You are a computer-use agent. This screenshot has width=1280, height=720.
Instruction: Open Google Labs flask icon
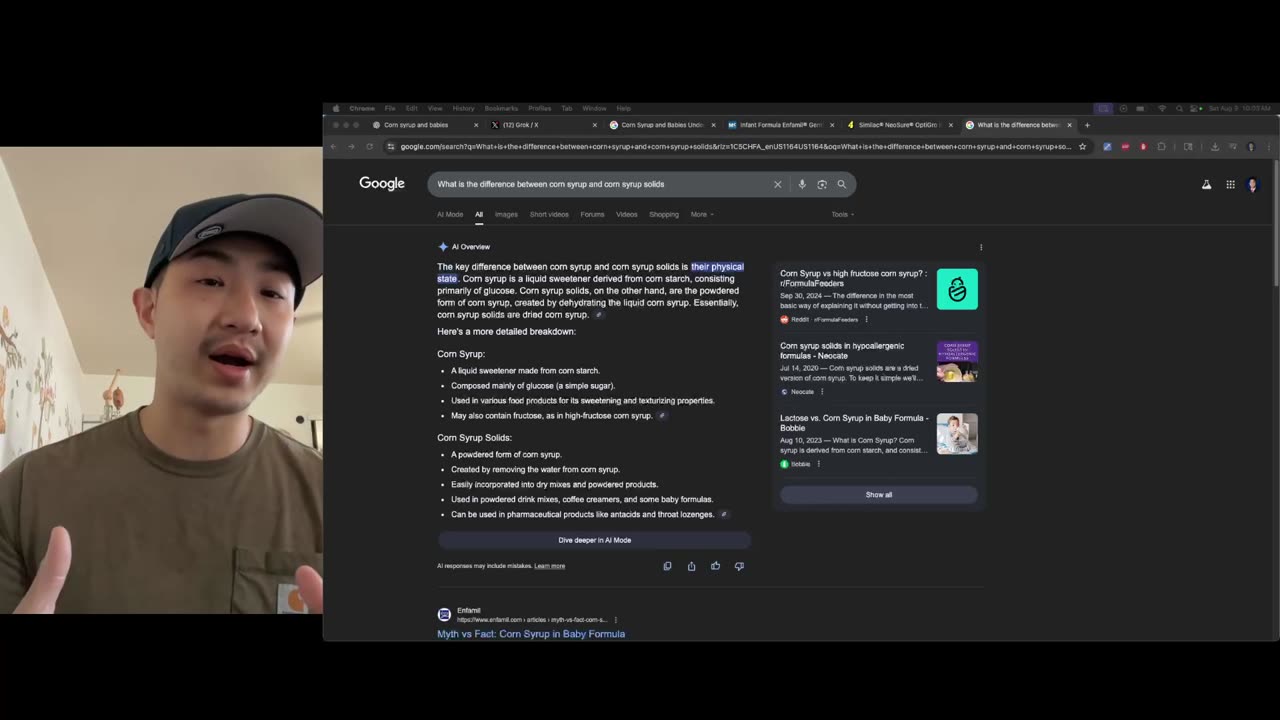click(1206, 184)
